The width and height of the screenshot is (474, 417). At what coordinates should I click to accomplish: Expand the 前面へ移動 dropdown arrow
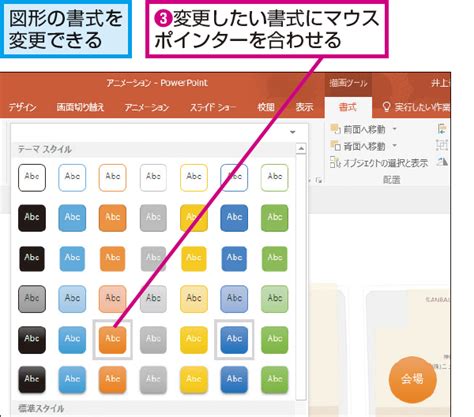coord(395,129)
